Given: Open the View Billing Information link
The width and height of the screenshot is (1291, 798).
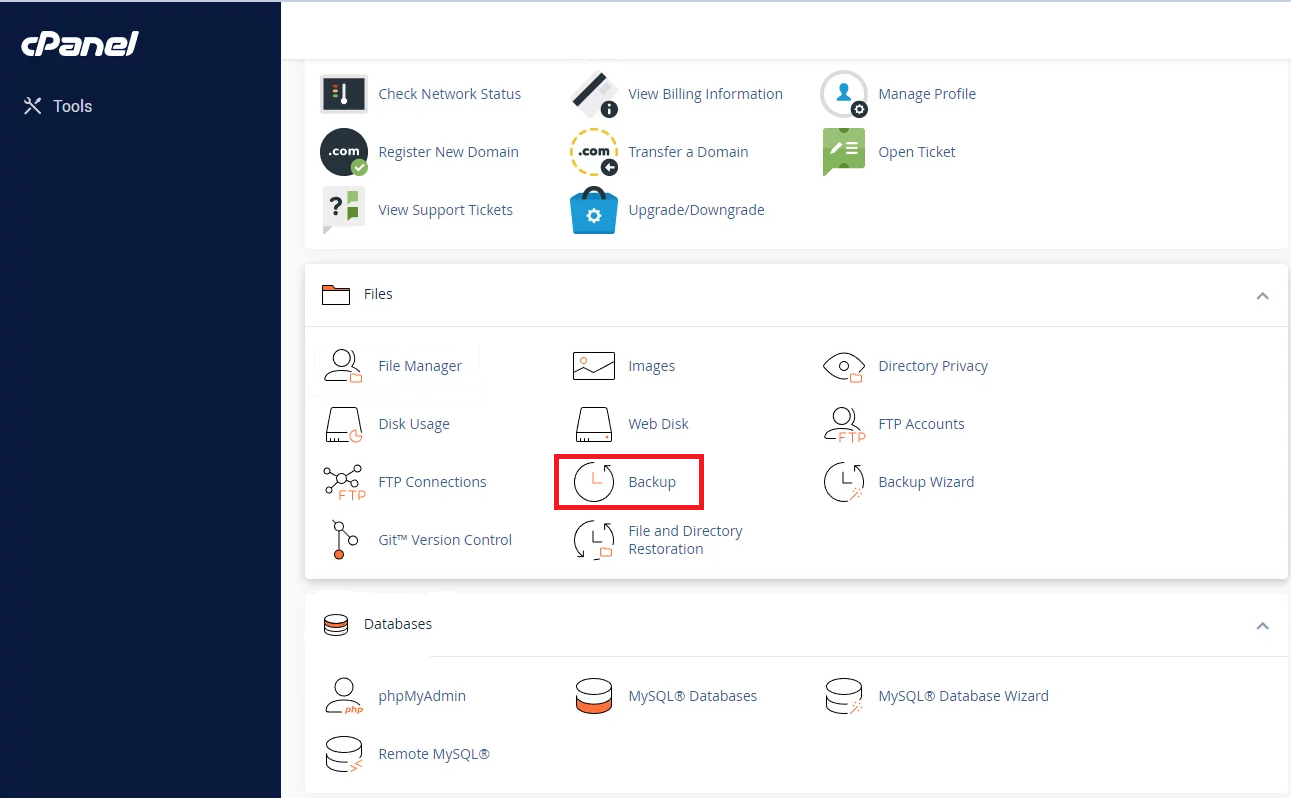Looking at the screenshot, I should click(x=706, y=94).
